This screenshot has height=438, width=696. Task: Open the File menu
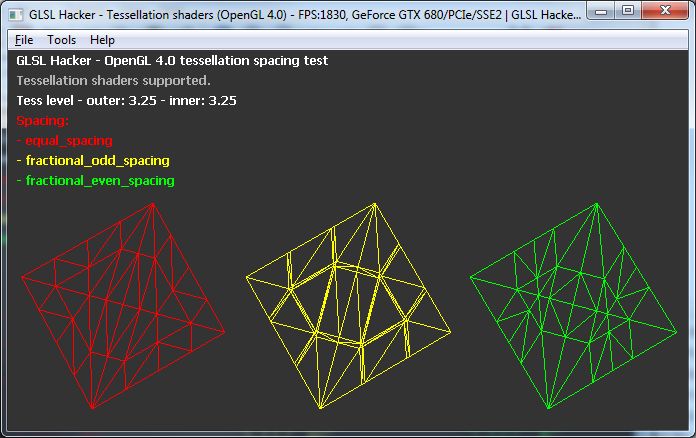24,40
